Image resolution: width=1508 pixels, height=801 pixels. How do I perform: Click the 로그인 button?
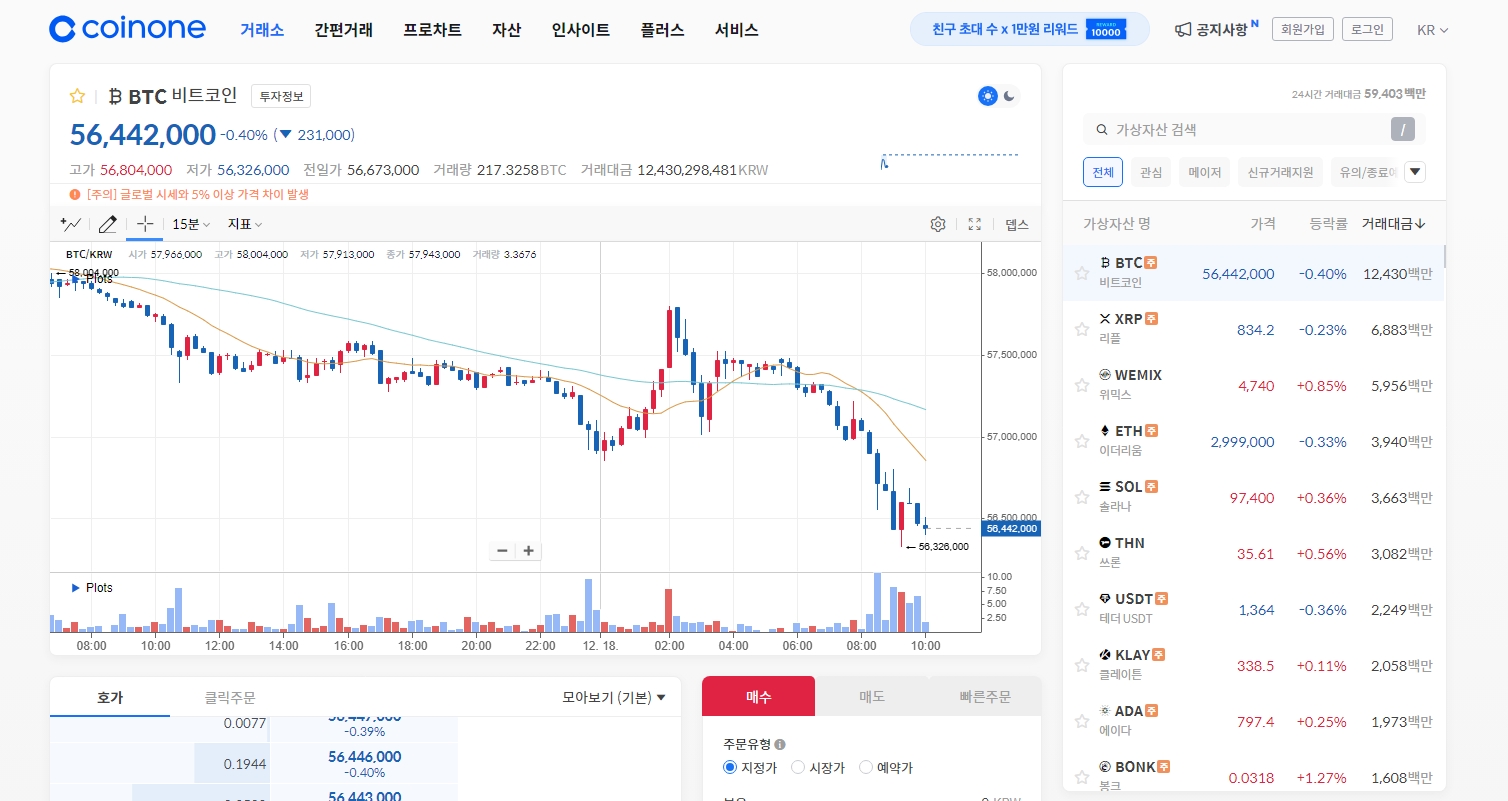point(1367,29)
